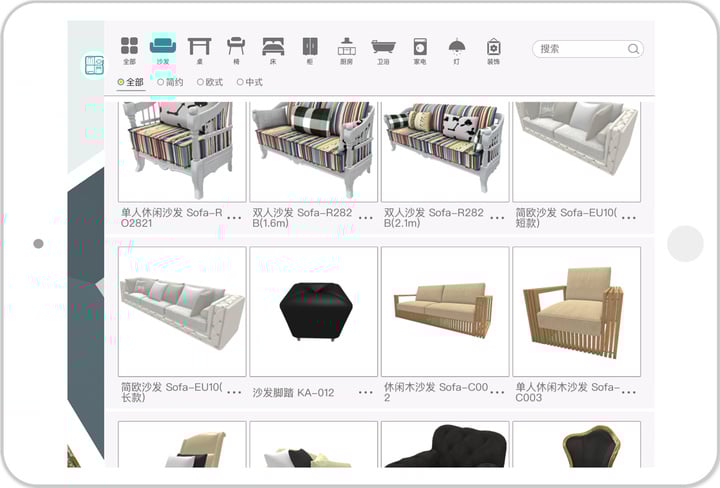Select the 全部 style radio button
This screenshot has height=488, width=720.
pyautogui.click(x=130, y=82)
